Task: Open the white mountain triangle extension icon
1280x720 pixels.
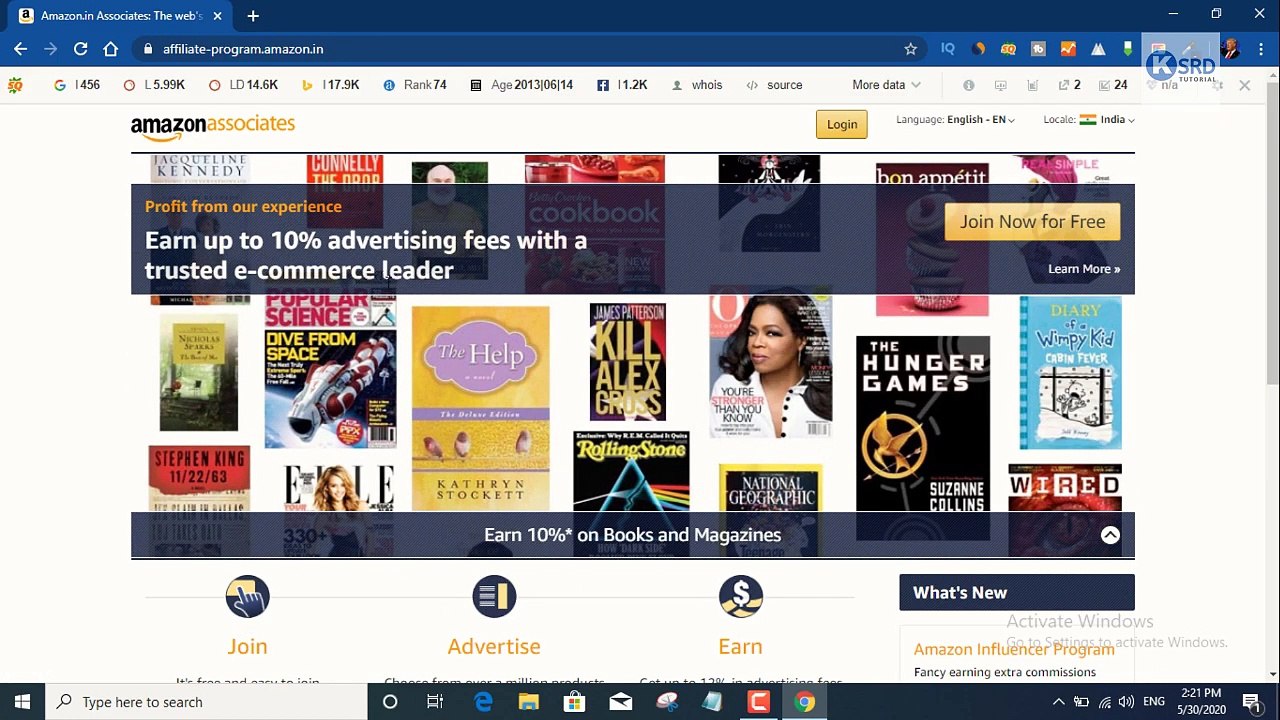Action: (x=1098, y=49)
